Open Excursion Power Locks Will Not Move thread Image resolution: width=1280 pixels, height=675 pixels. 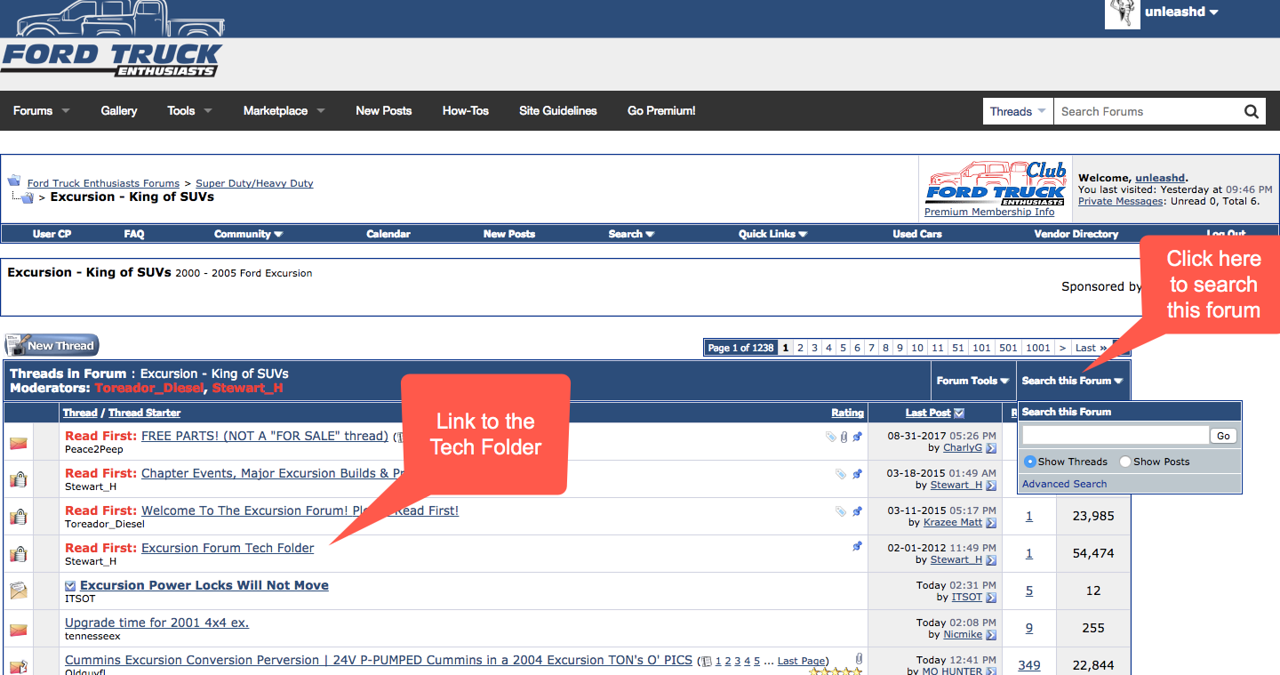pyautogui.click(x=204, y=586)
